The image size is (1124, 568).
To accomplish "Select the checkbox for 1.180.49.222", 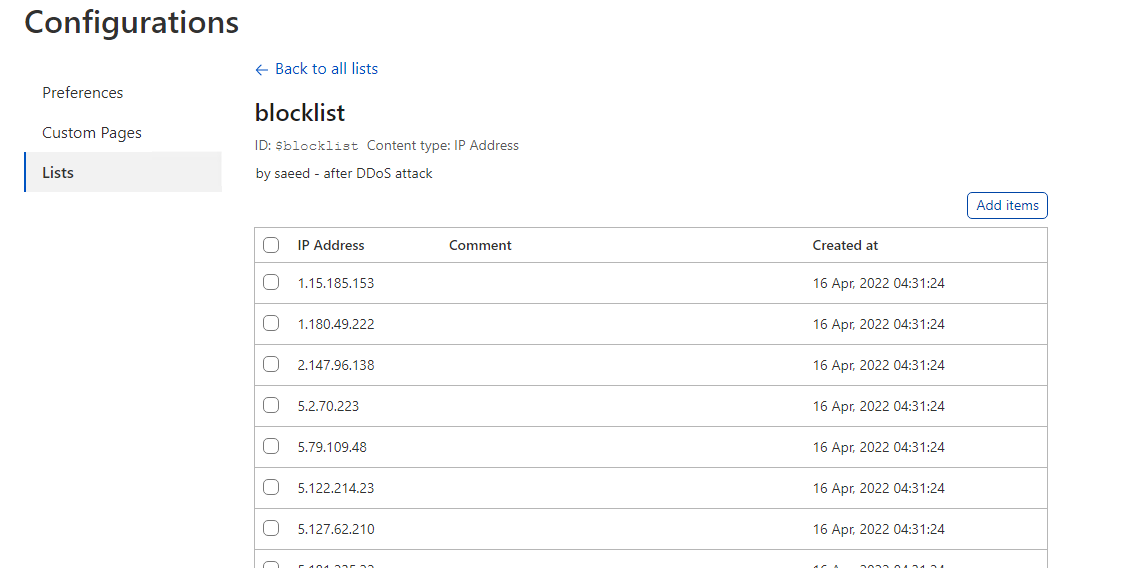I will pos(271,324).
